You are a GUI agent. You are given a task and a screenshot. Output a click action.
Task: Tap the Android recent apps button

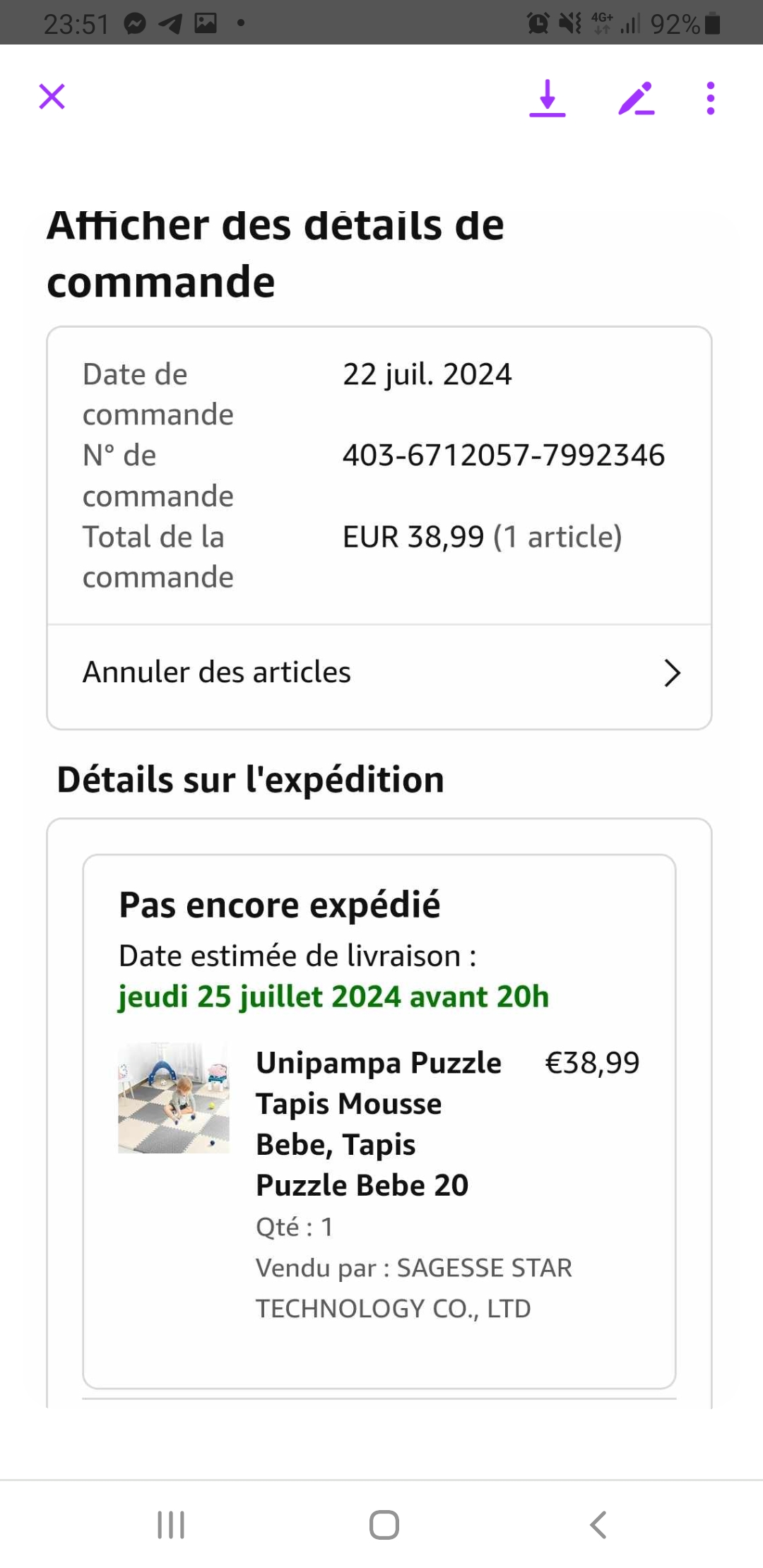(x=171, y=1524)
